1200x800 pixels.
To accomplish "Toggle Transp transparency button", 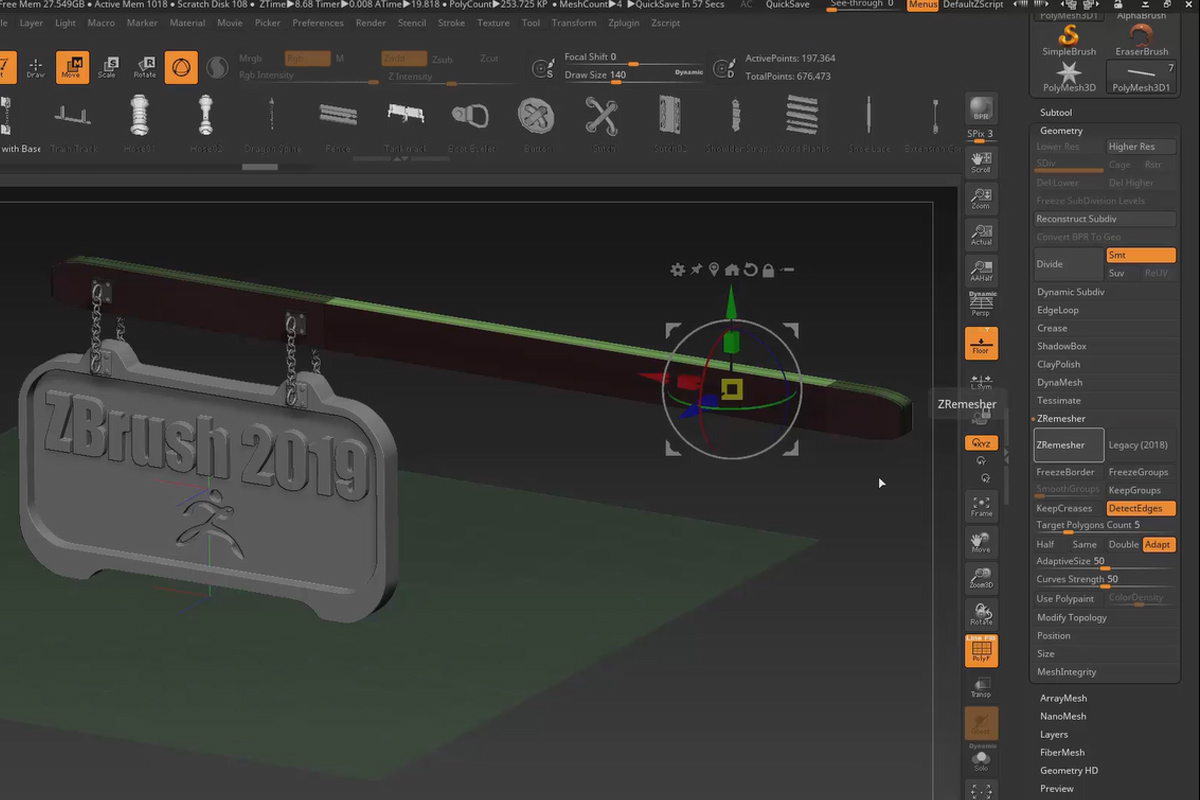I will [x=981, y=686].
